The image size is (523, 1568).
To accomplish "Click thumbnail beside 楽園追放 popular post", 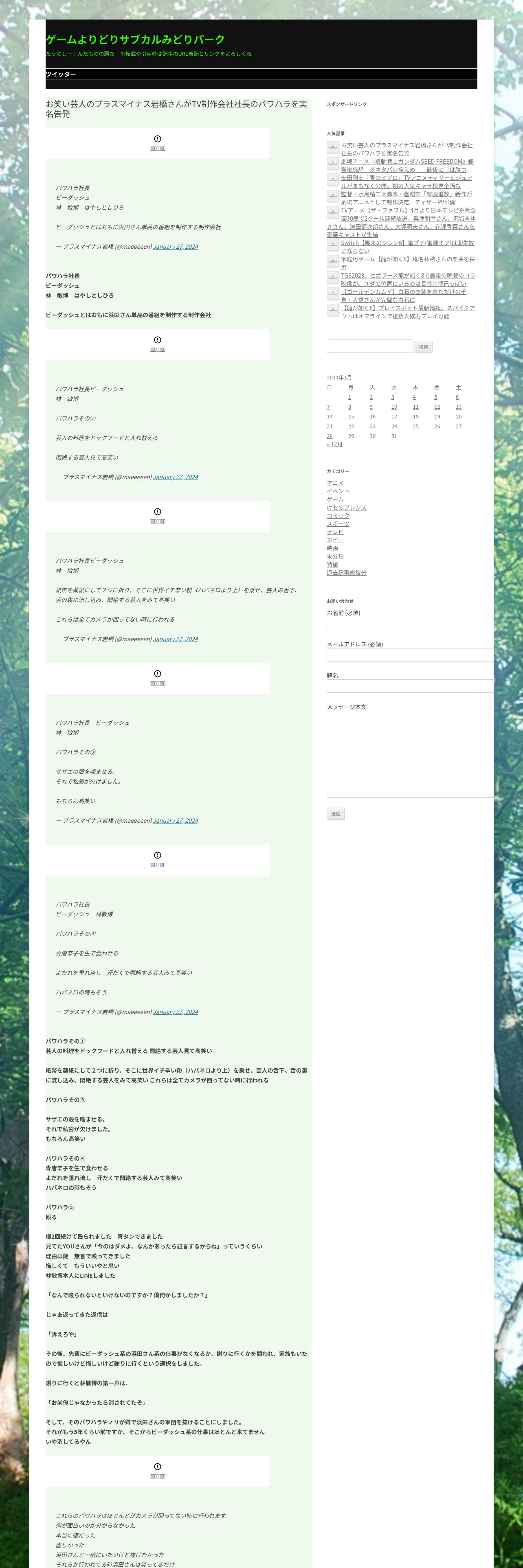I will [332, 195].
